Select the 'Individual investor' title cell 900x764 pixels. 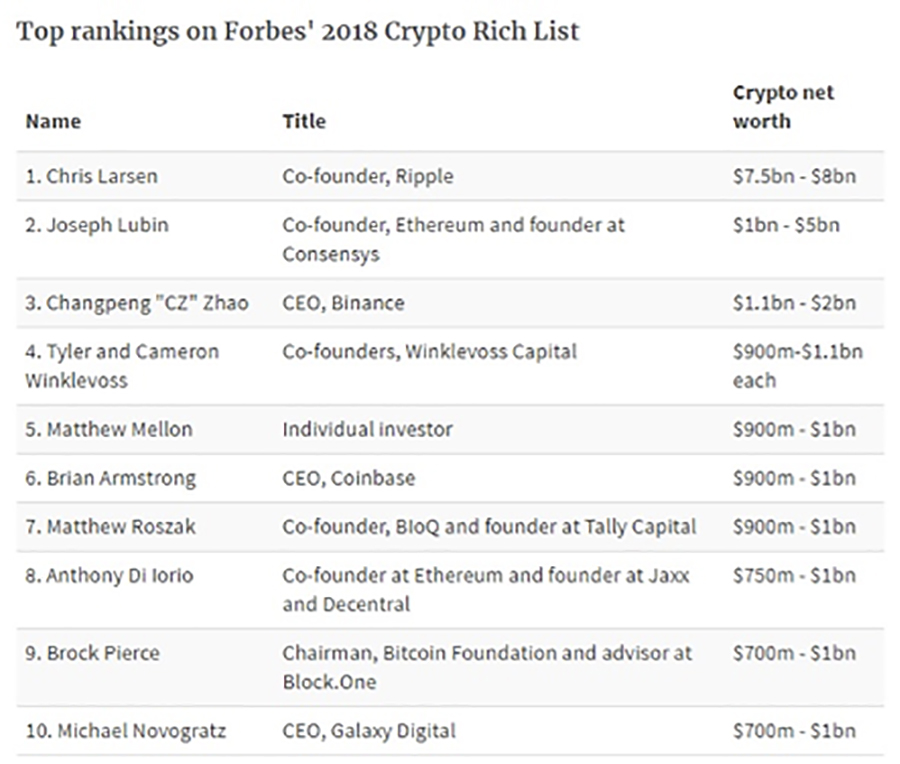coord(367,429)
